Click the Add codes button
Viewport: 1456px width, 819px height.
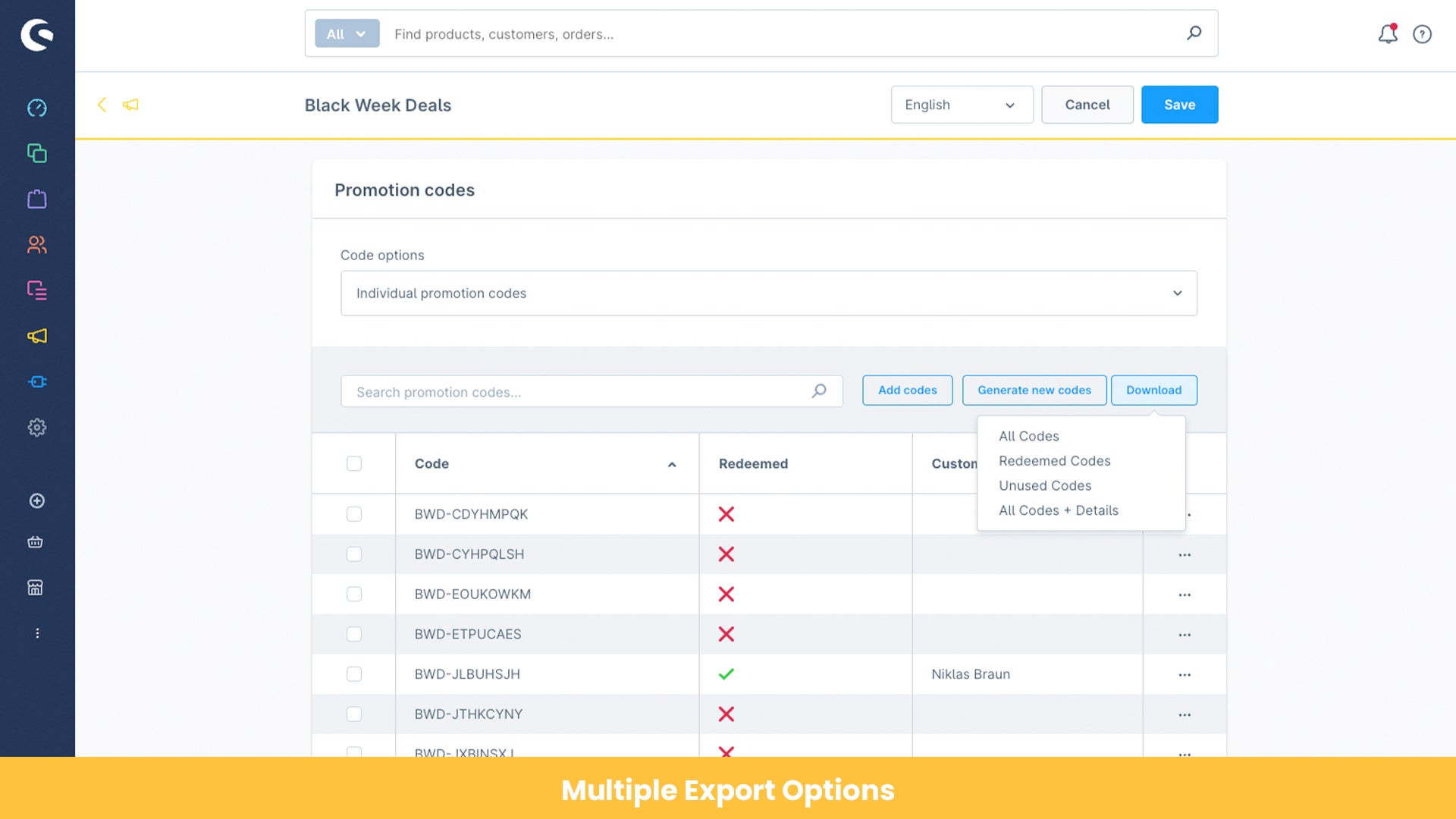coord(907,390)
